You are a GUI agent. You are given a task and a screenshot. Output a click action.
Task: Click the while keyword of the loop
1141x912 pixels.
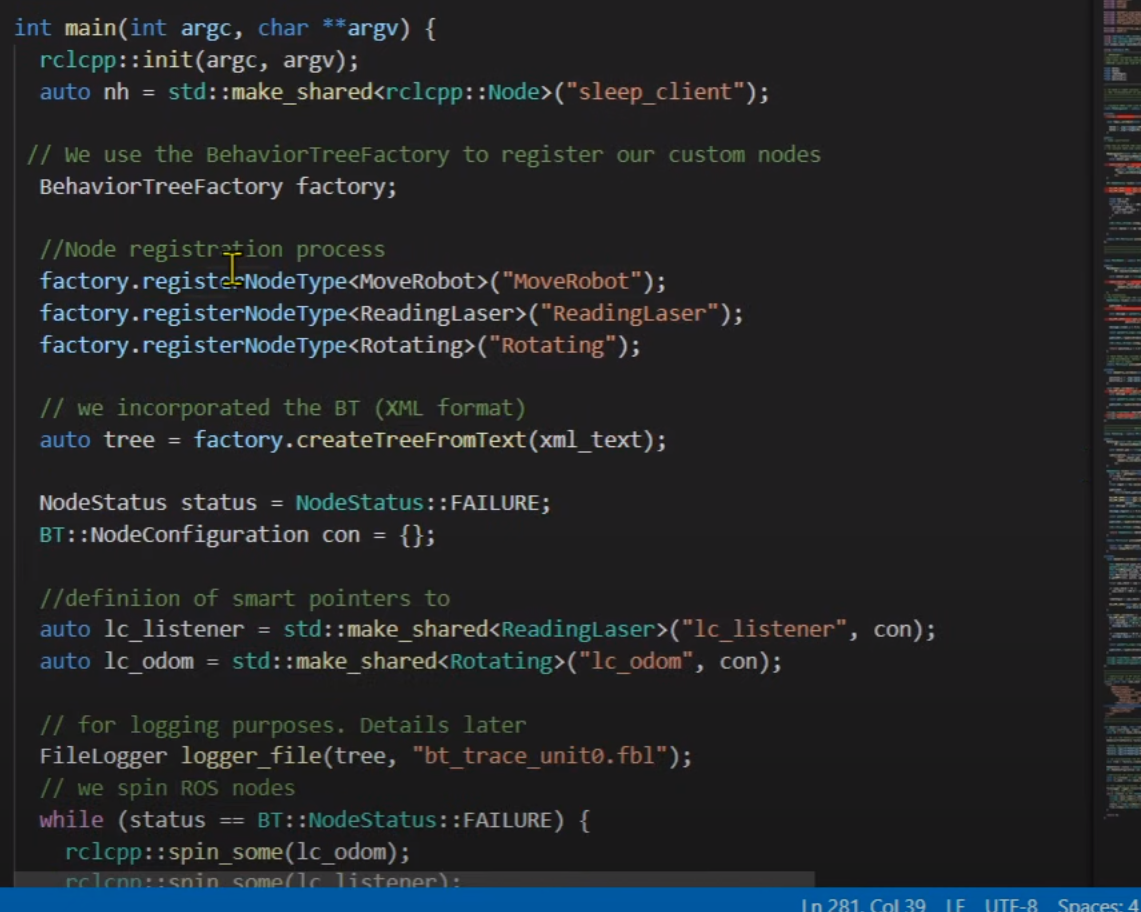tap(71, 820)
